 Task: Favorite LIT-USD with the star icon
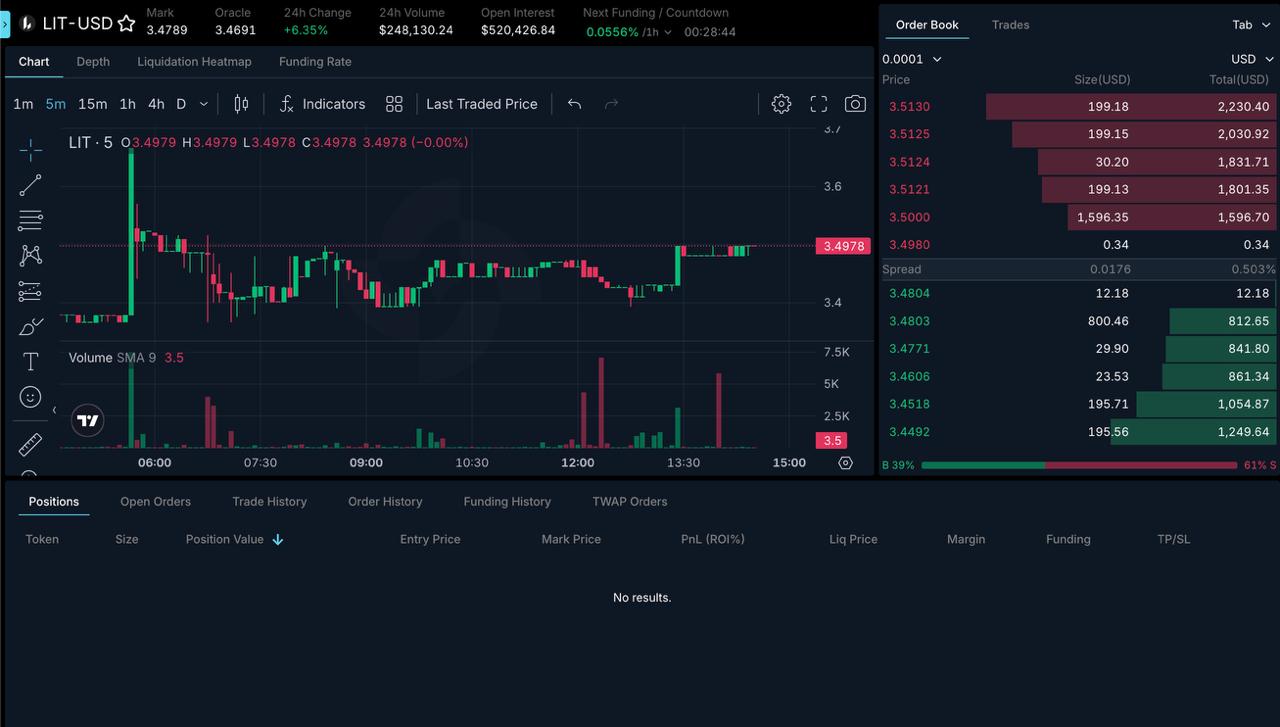[x=126, y=23]
